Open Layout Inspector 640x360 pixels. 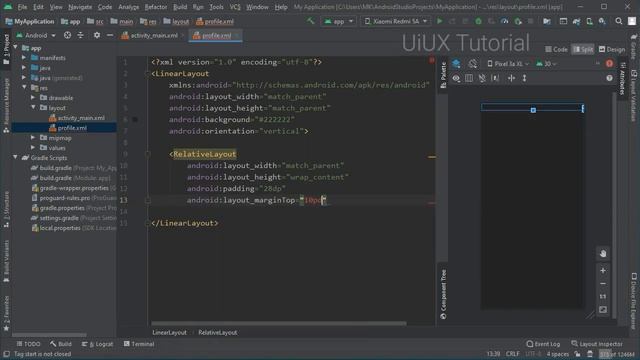pyautogui.click(x=597, y=344)
